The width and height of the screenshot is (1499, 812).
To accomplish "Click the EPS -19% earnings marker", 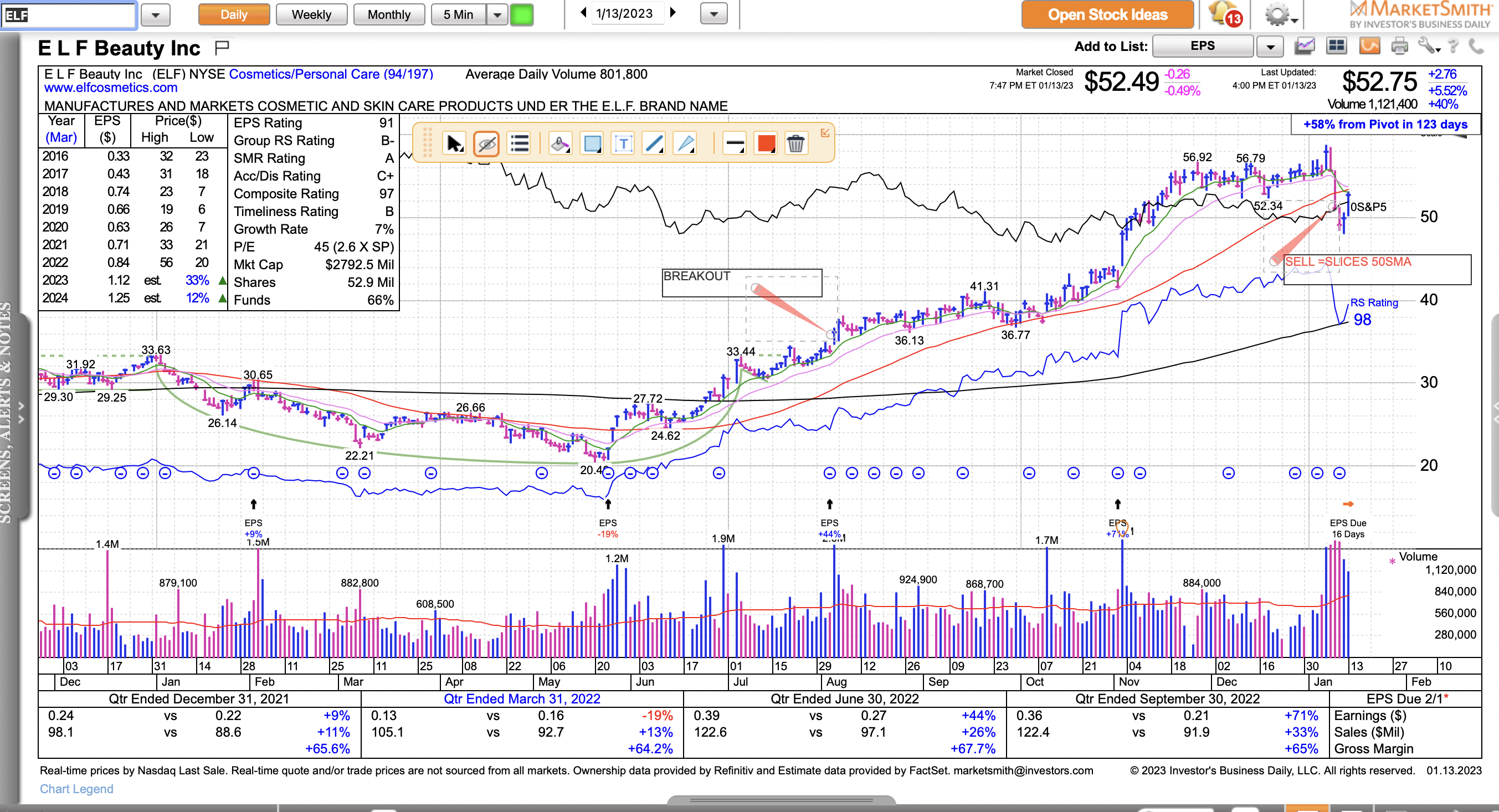I will (x=608, y=528).
